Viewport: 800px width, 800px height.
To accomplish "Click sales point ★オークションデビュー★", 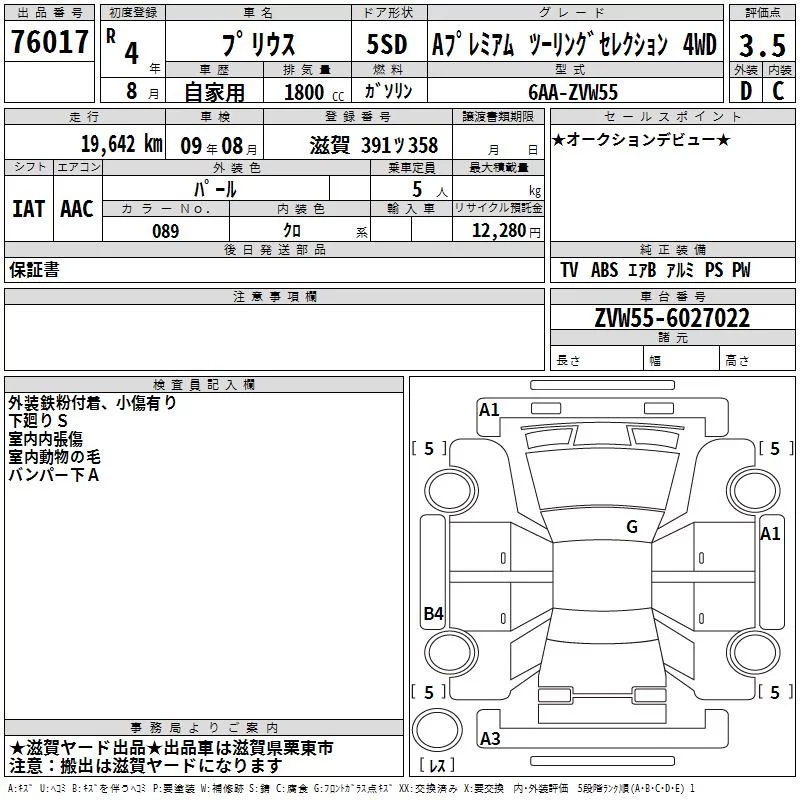I will pyautogui.click(x=641, y=139).
